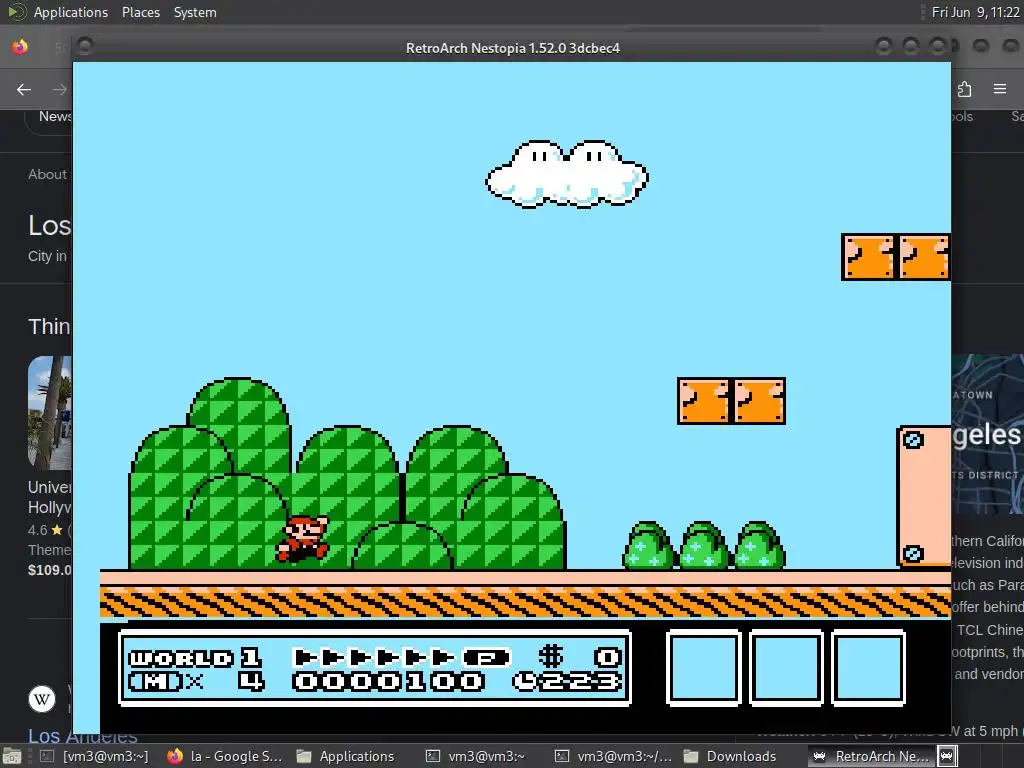Click the WORLD 1 label in the game HUD
This screenshot has height=768, width=1024.
click(195, 657)
